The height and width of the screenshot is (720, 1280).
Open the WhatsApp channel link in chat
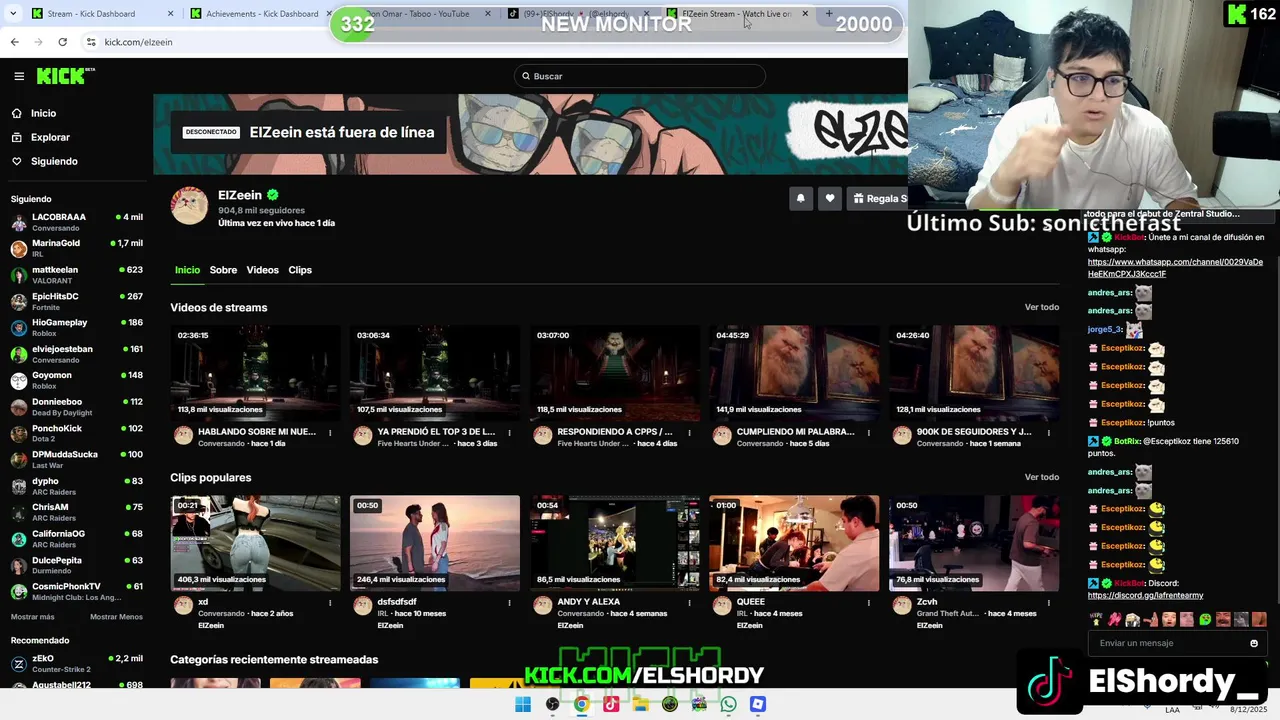(1175, 268)
